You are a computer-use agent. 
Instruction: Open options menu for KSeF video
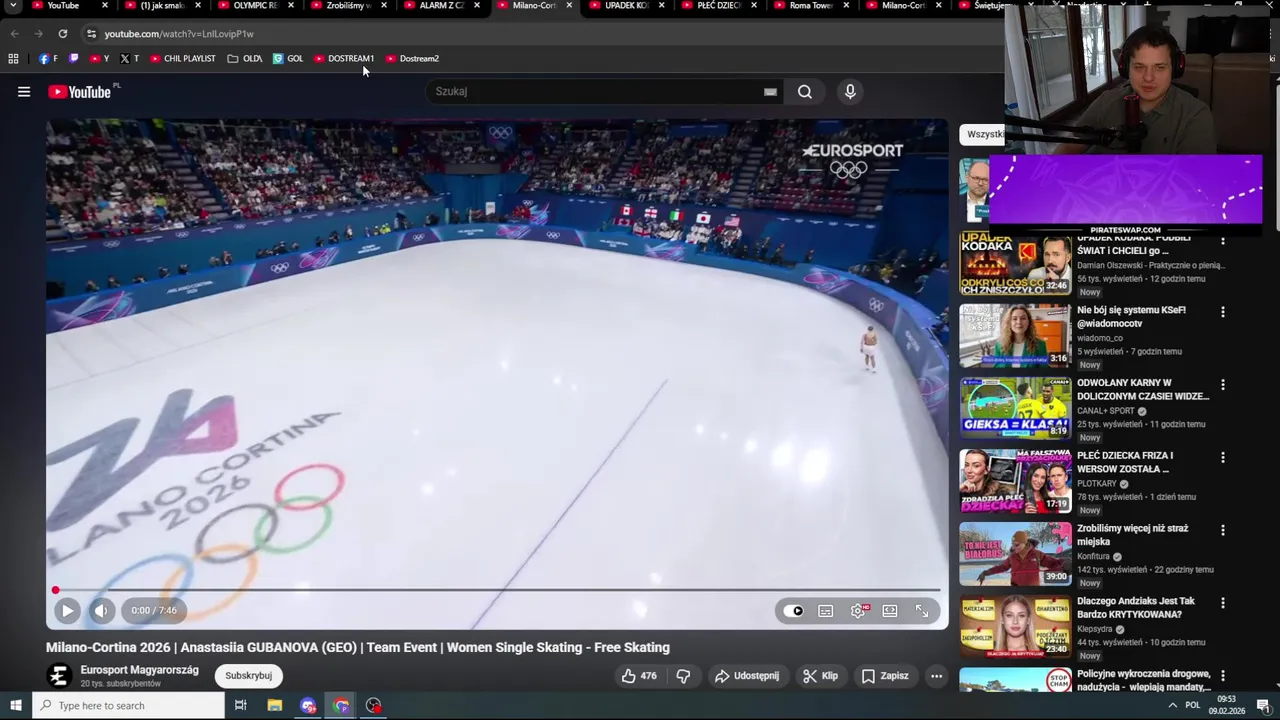pos(1222,312)
